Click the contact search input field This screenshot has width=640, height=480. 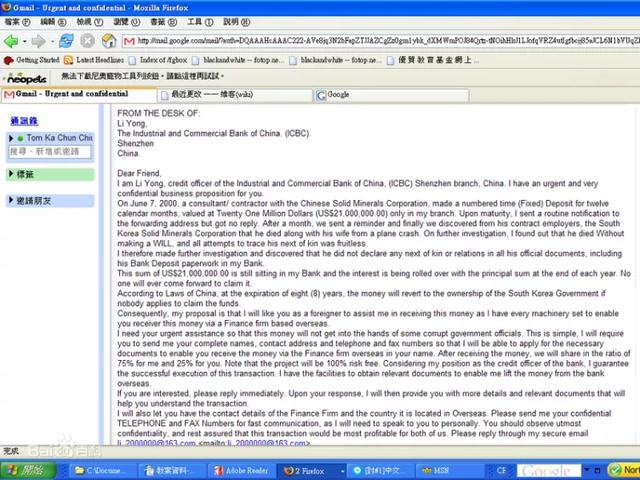(x=49, y=152)
